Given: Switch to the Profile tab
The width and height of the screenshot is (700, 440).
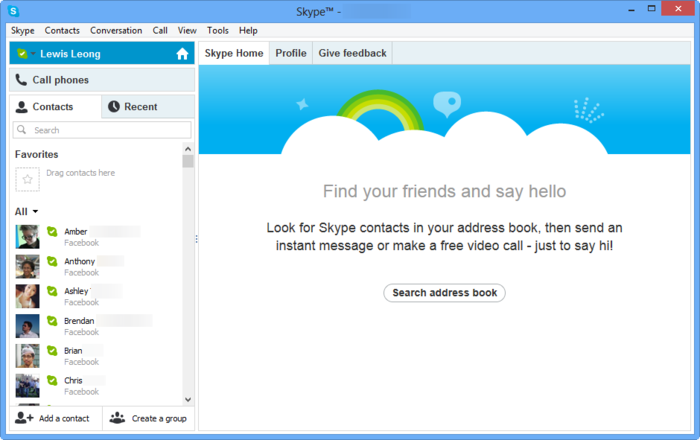Looking at the screenshot, I should pos(291,53).
